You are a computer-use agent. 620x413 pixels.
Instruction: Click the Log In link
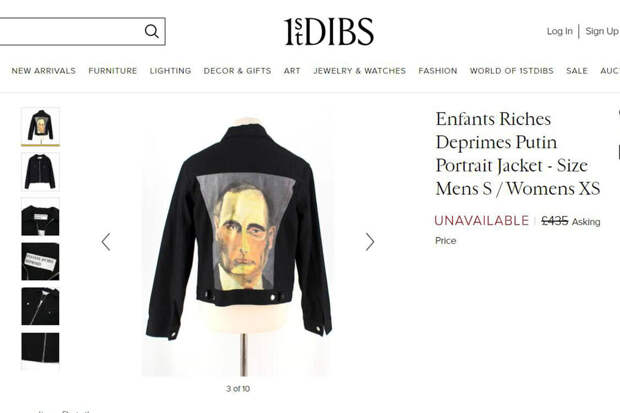(x=560, y=31)
